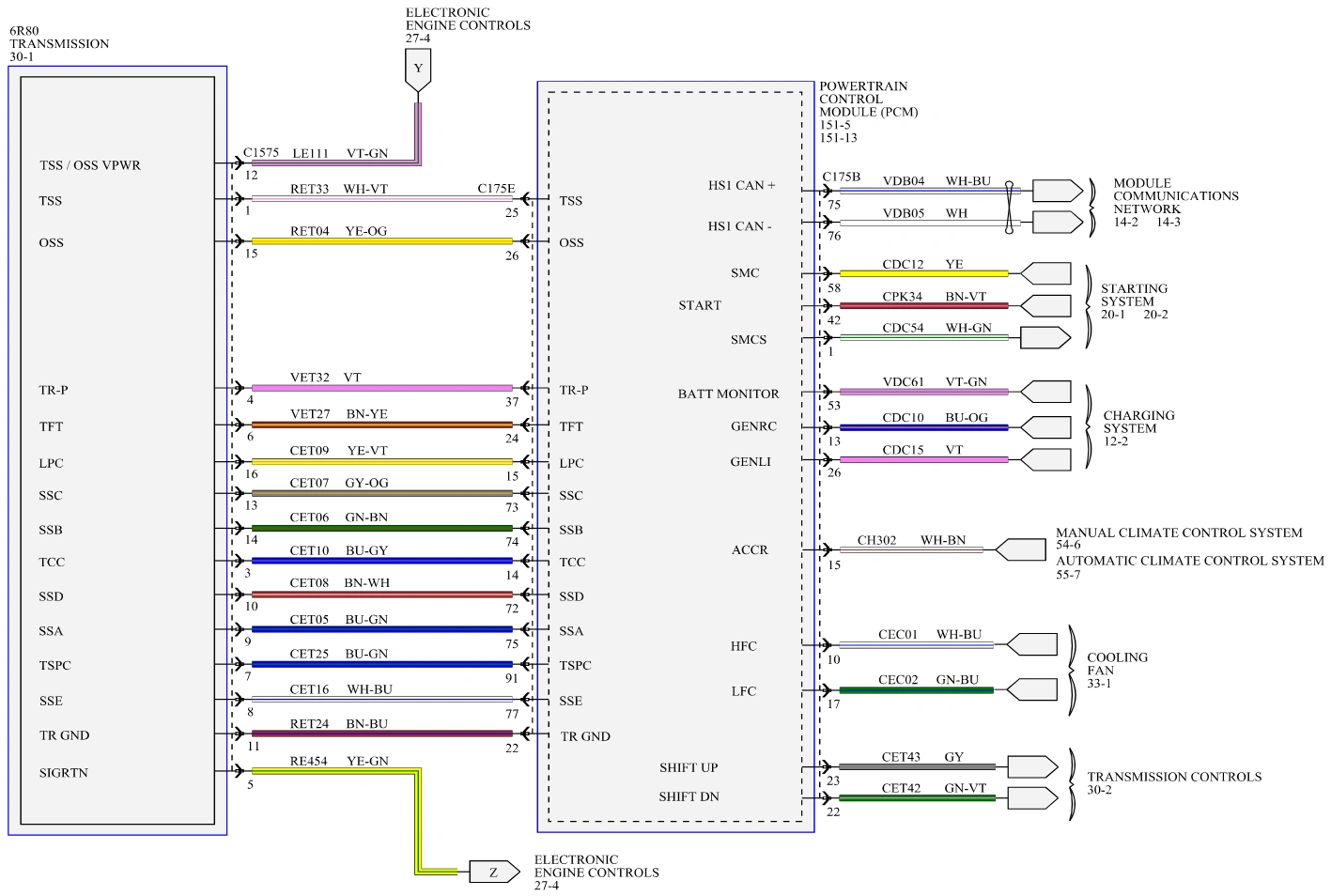Click the connector symbol at CDC12 YE wire

tap(1045, 273)
